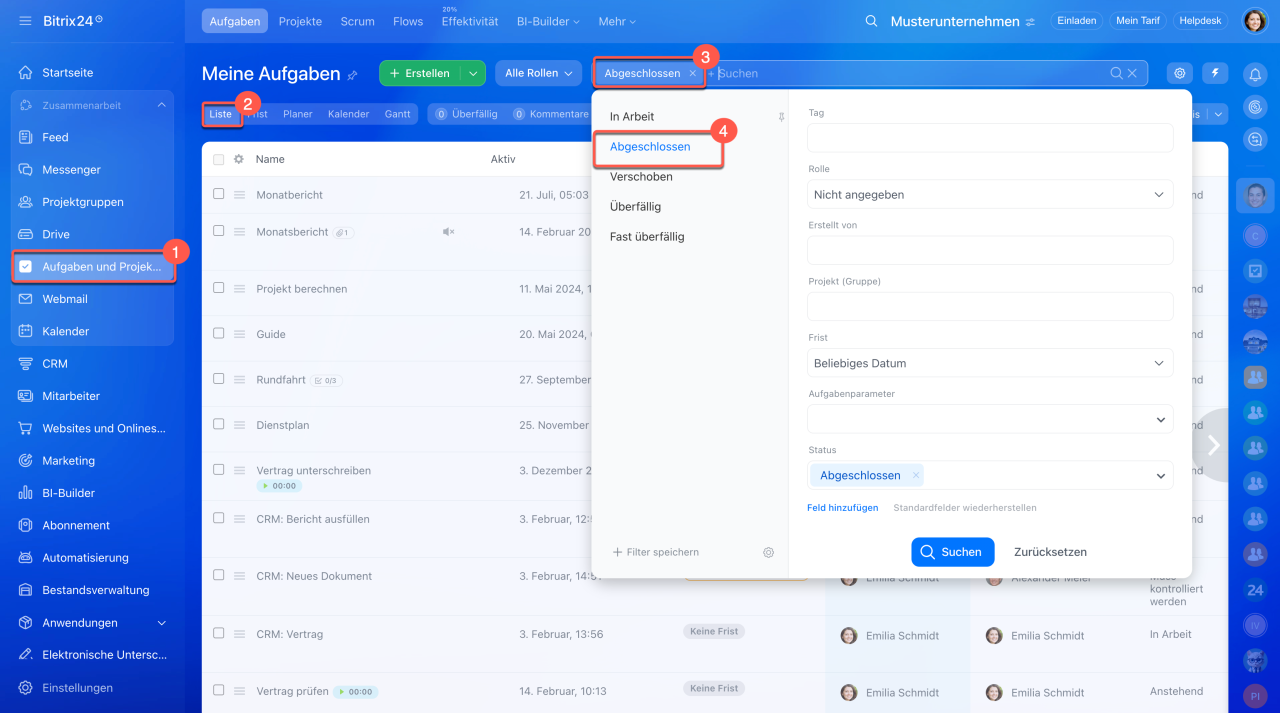Image resolution: width=1280 pixels, height=713 pixels.
Task: Switch to the Gantt view
Action: pos(398,114)
